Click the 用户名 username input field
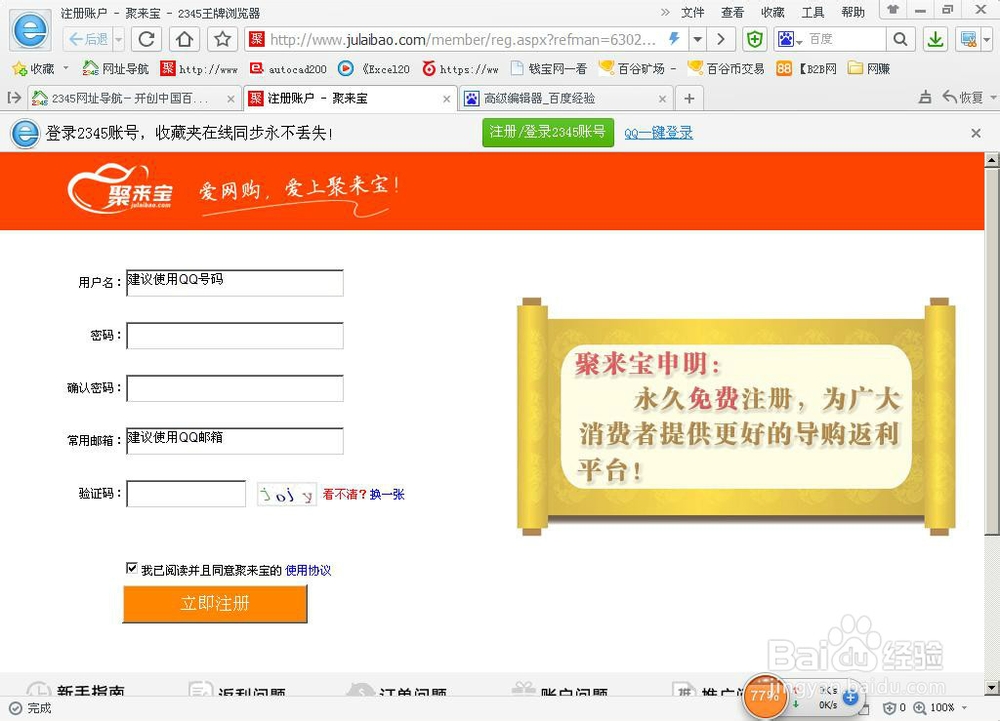This screenshot has height=721, width=1000. point(234,283)
